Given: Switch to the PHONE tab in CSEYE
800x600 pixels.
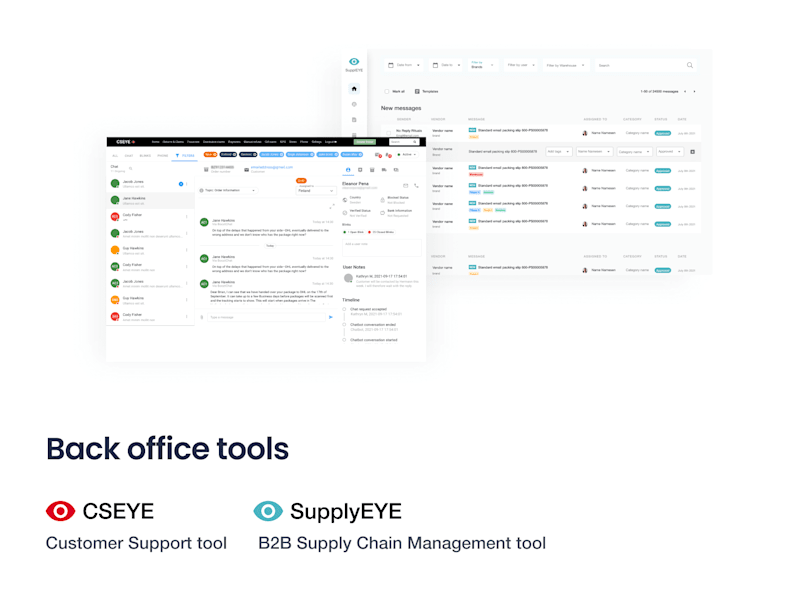Looking at the screenshot, I should click(x=163, y=156).
